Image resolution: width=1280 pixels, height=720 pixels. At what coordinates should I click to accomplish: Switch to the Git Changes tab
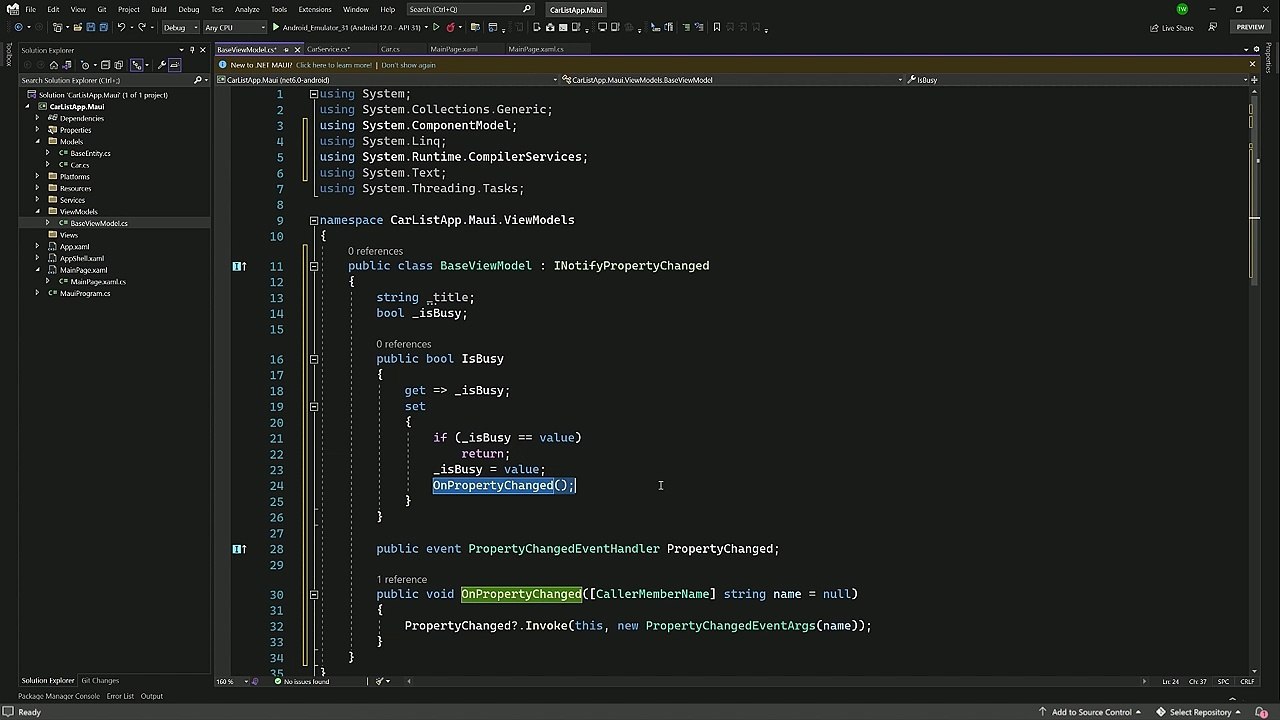click(100, 681)
